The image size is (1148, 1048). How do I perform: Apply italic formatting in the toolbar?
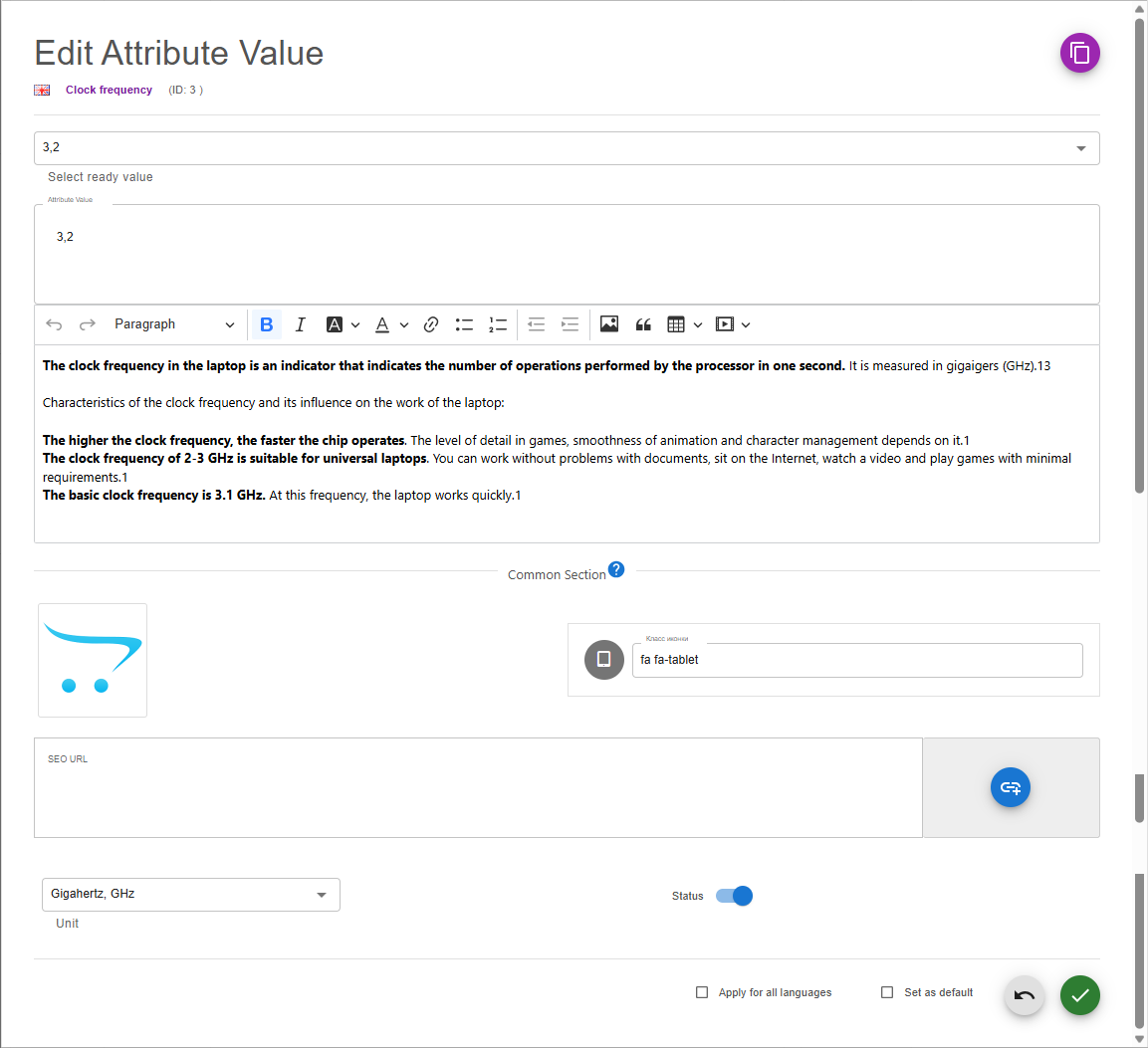click(300, 324)
